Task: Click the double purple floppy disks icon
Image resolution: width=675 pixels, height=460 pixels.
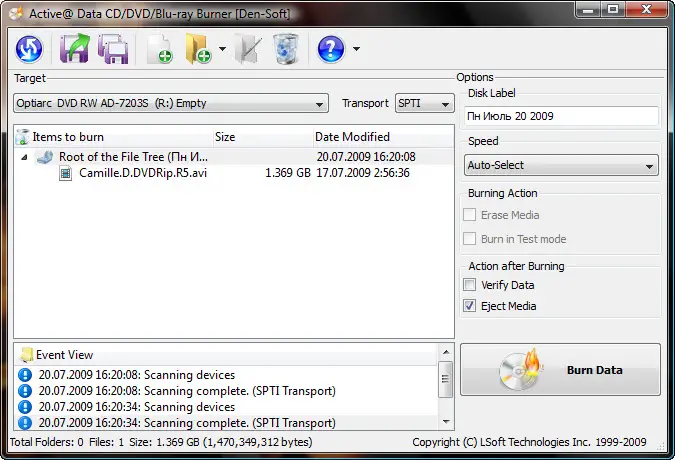Action: pos(113,49)
